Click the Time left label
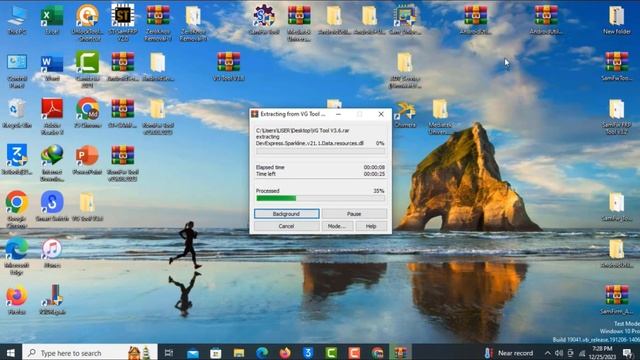 [266, 174]
